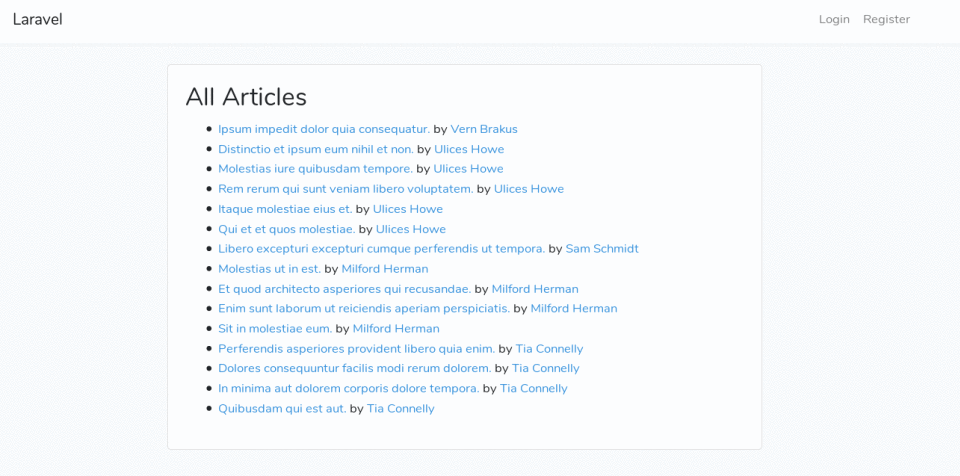Open article 'Rem rerum qui sunt veniam libero voluptatem.'
Viewport: 960px width, 476px height.
[x=345, y=189]
